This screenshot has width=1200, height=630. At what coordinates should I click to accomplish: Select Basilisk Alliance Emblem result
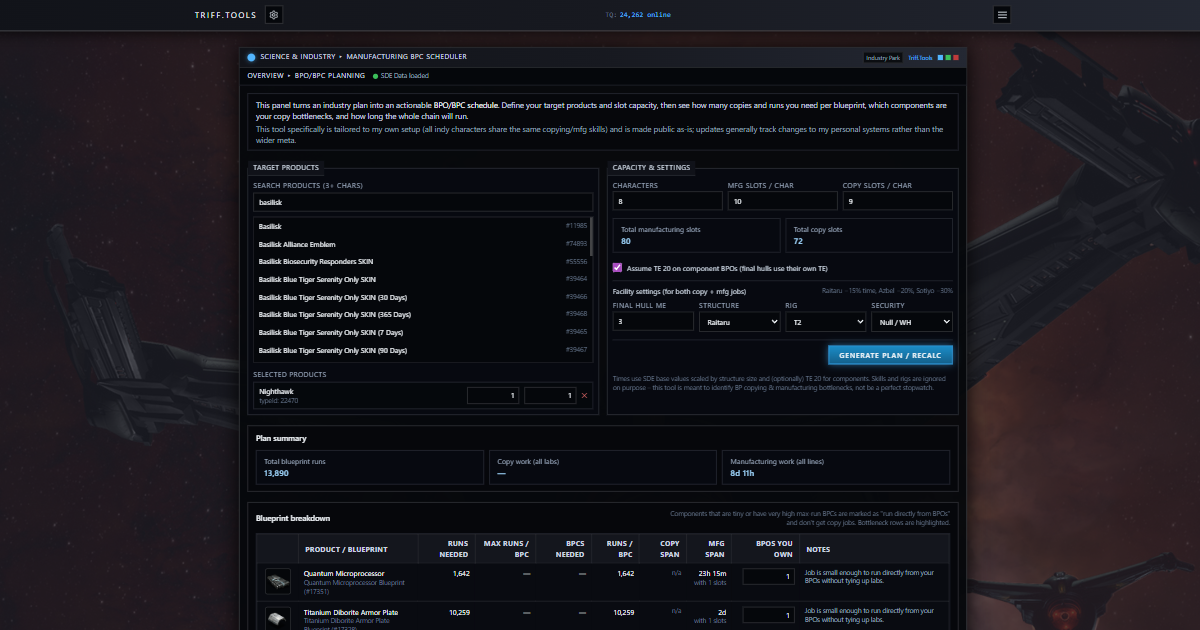click(422, 244)
